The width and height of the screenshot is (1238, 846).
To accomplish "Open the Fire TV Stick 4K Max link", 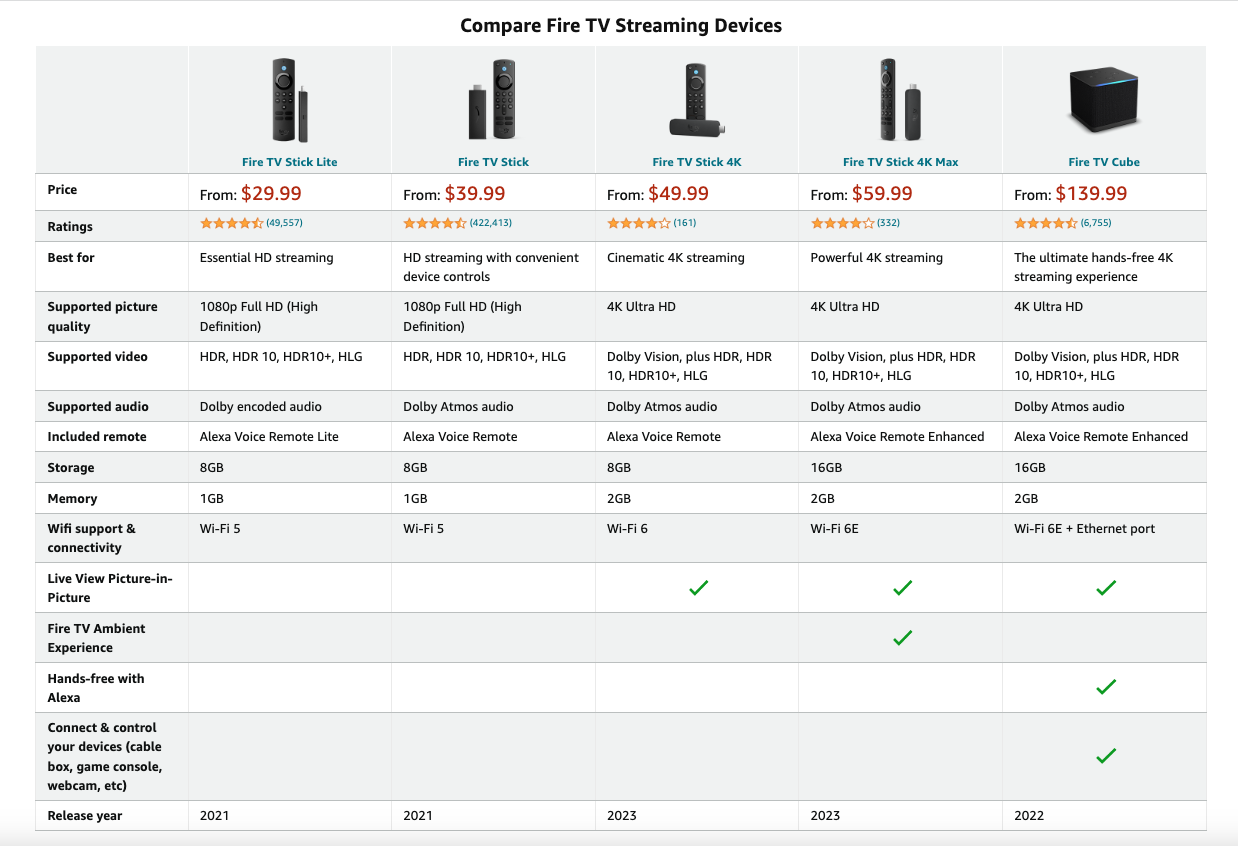I will coord(900,162).
